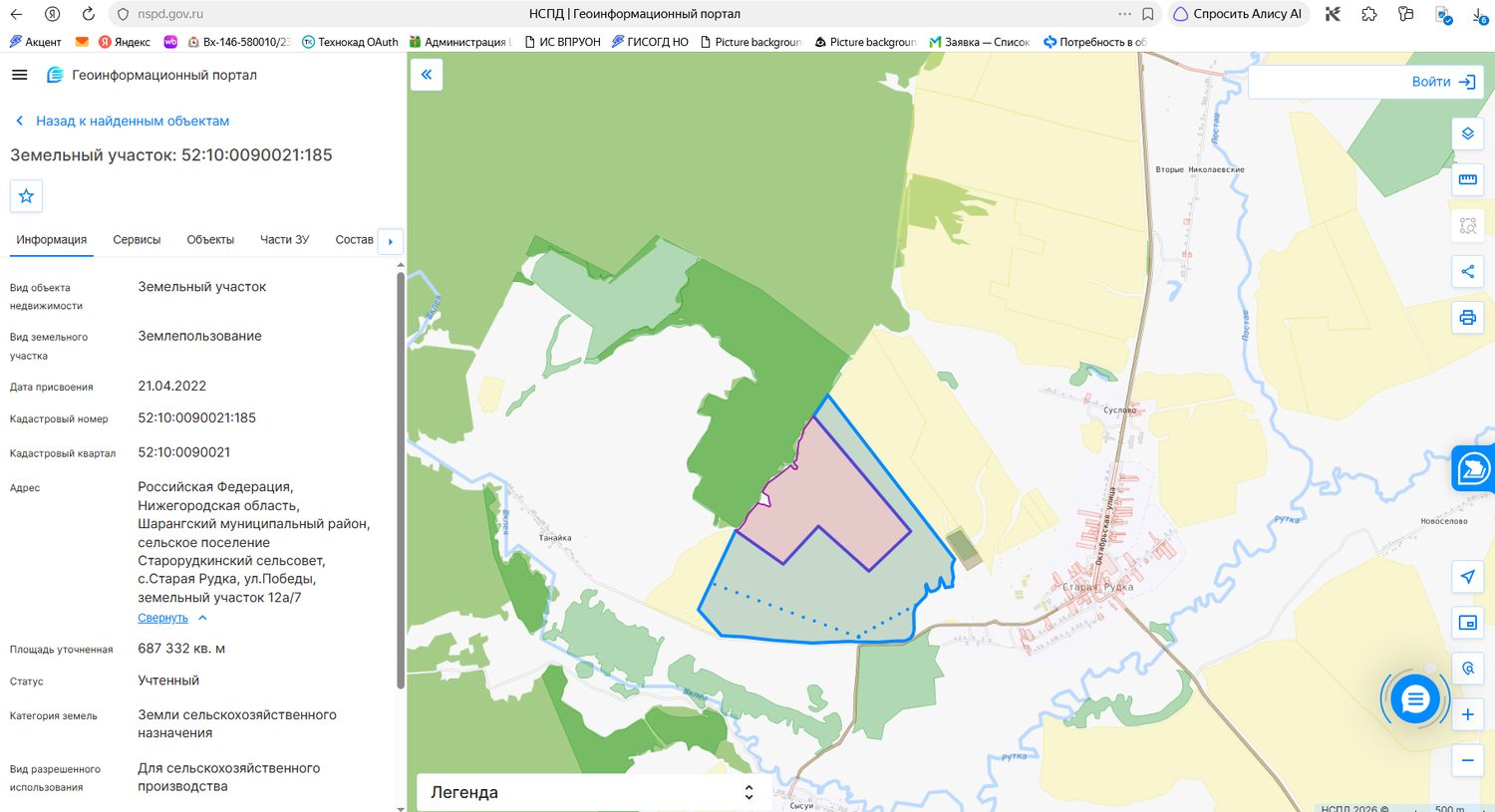Screen dimensions: 1495x812
Task: Open the Яндекс bookmark
Action: pyautogui.click(x=124, y=42)
